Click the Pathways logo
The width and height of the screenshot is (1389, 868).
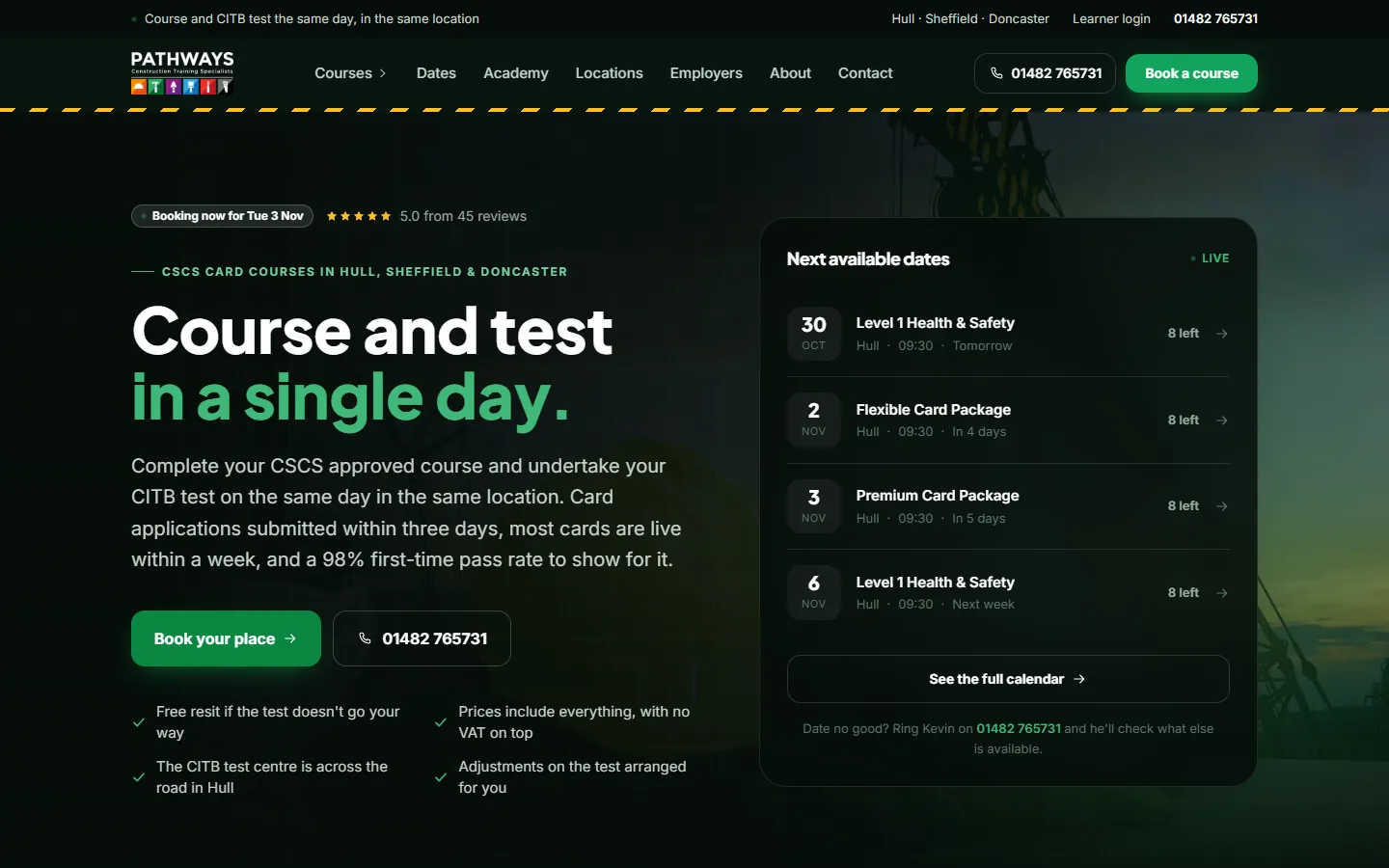coord(182,73)
